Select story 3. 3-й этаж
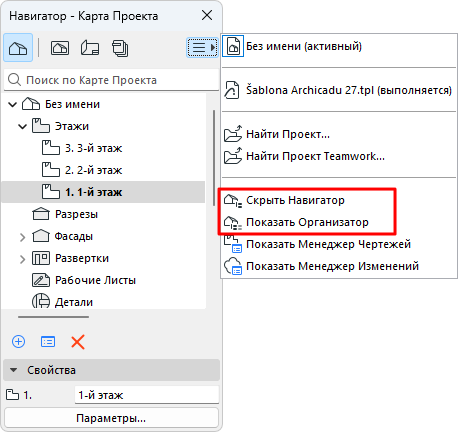The width and height of the screenshot is (458, 432). [93, 148]
